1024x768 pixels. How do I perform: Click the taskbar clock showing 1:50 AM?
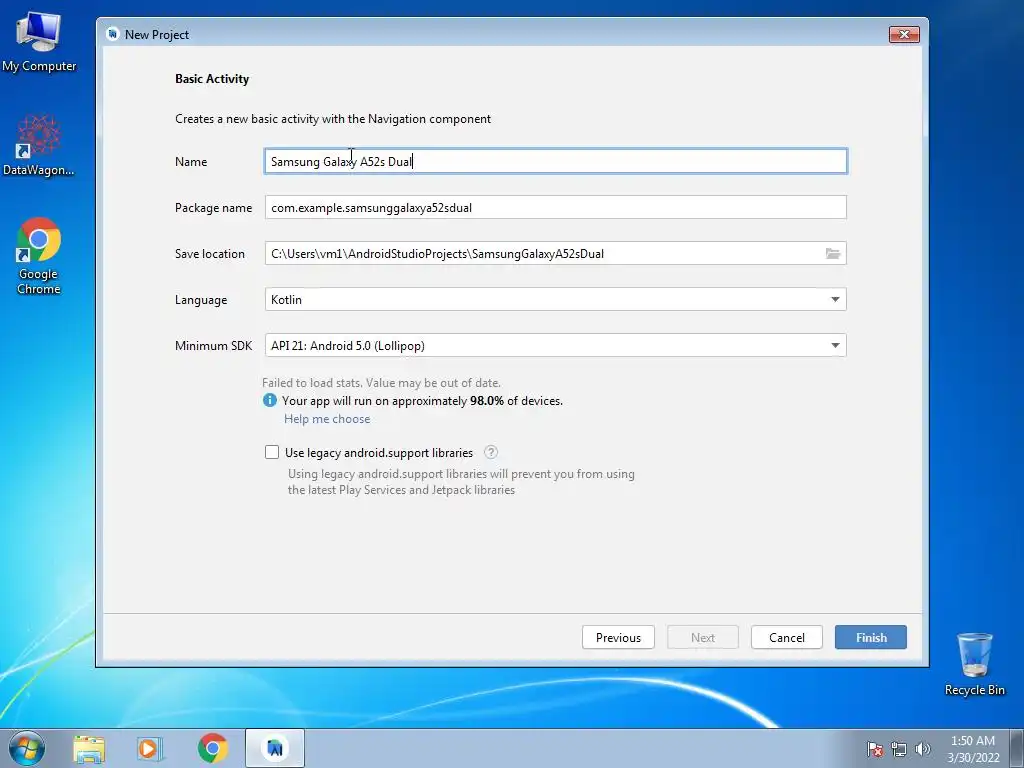click(x=973, y=749)
